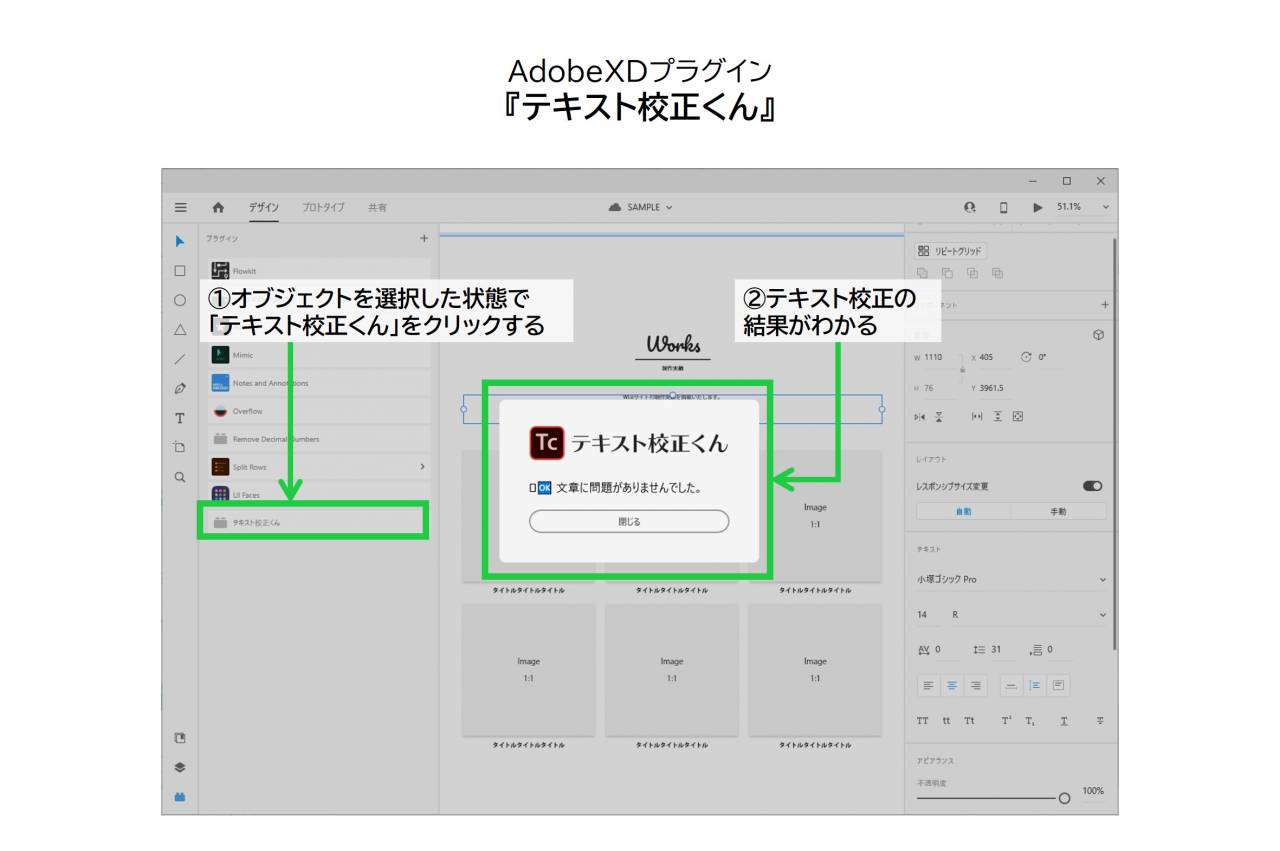The height and width of the screenshot is (851, 1280).
Task: Click the 閉じる button in dialog
Action: click(x=629, y=521)
